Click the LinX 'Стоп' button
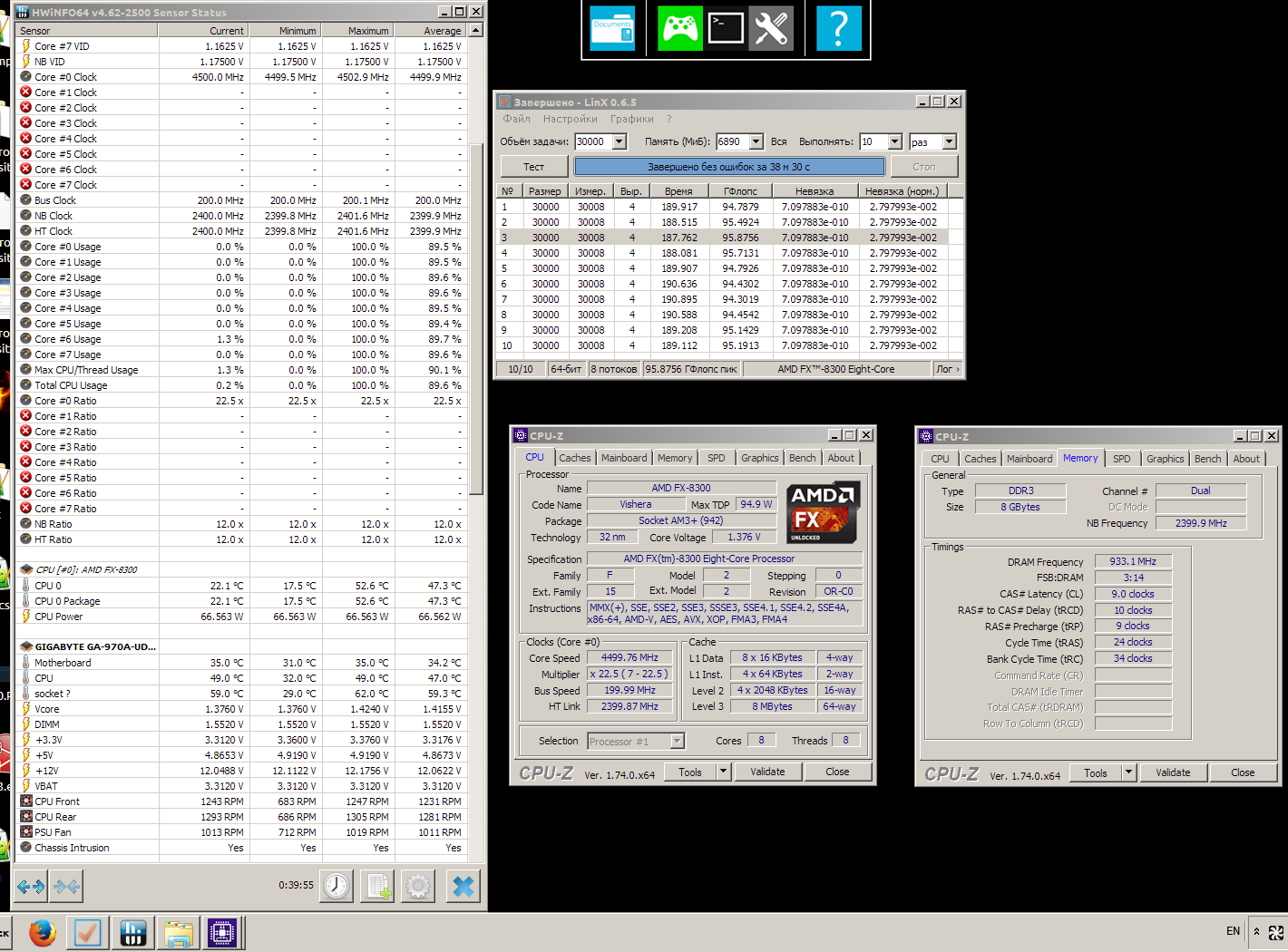Viewport: 1288px width, 952px height. pyautogui.click(x=923, y=167)
